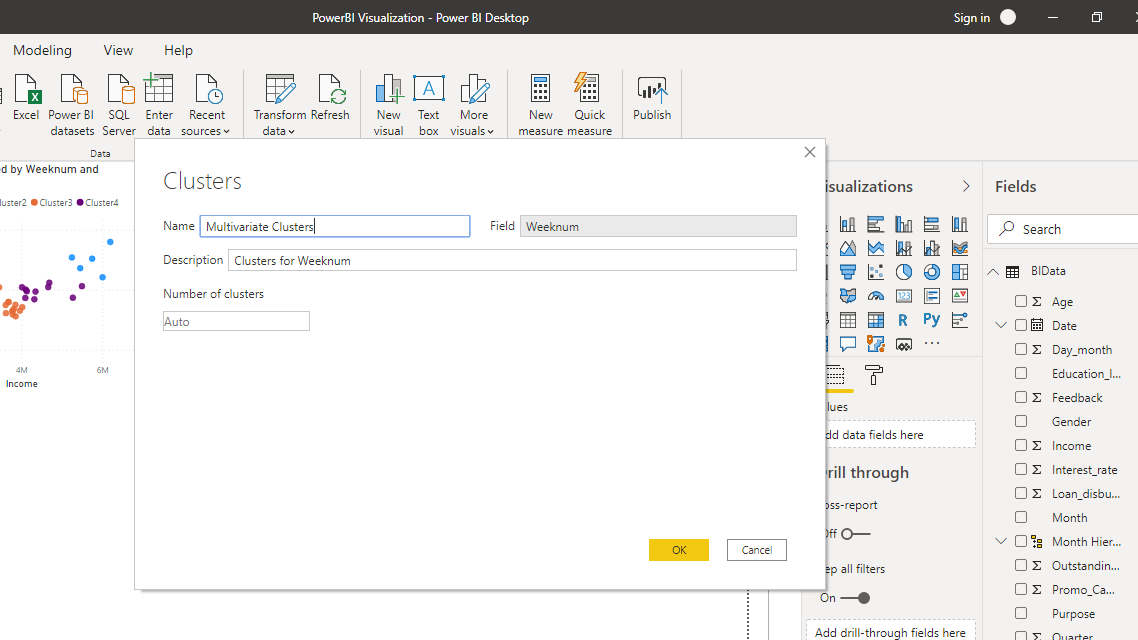Image resolution: width=1138 pixels, height=640 pixels.
Task: Click the Excel data source icon
Action: (26, 97)
